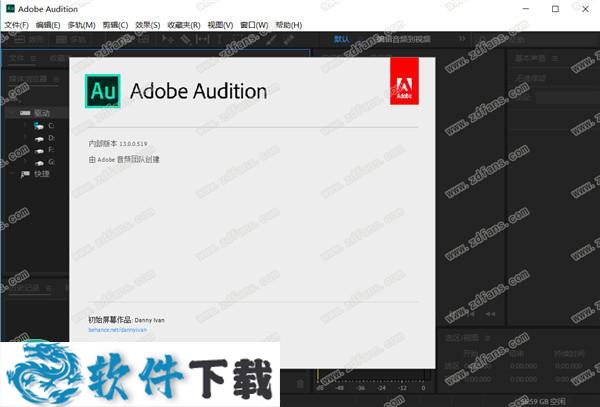Open the 文件 panel menu icon

pos(34,59)
